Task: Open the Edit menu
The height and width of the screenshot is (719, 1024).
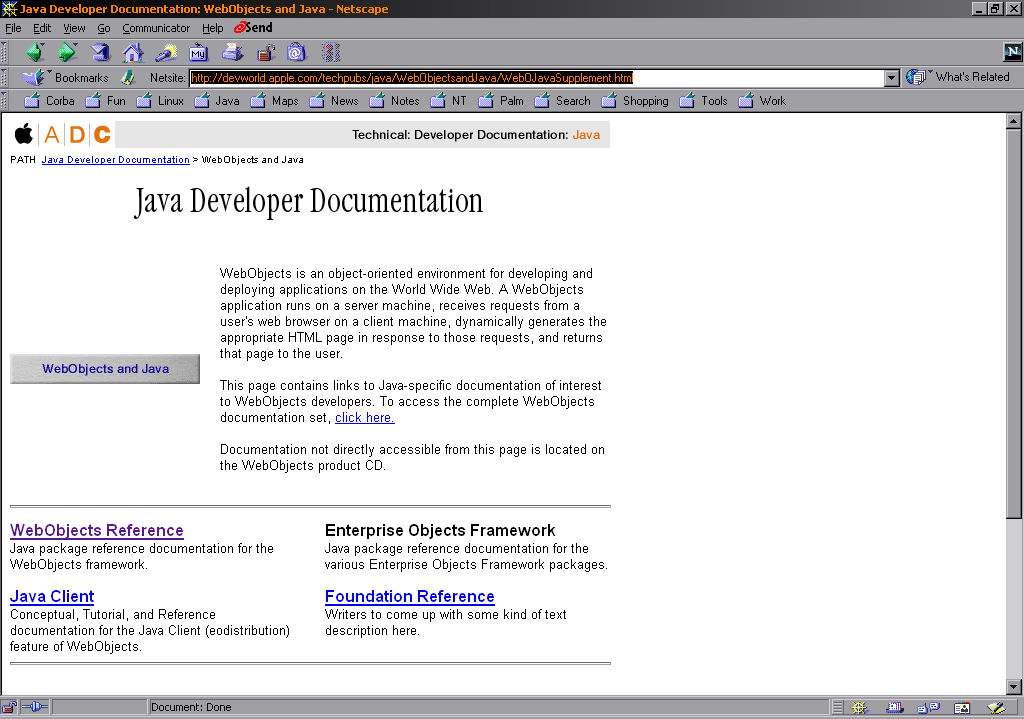Action: click(x=42, y=28)
